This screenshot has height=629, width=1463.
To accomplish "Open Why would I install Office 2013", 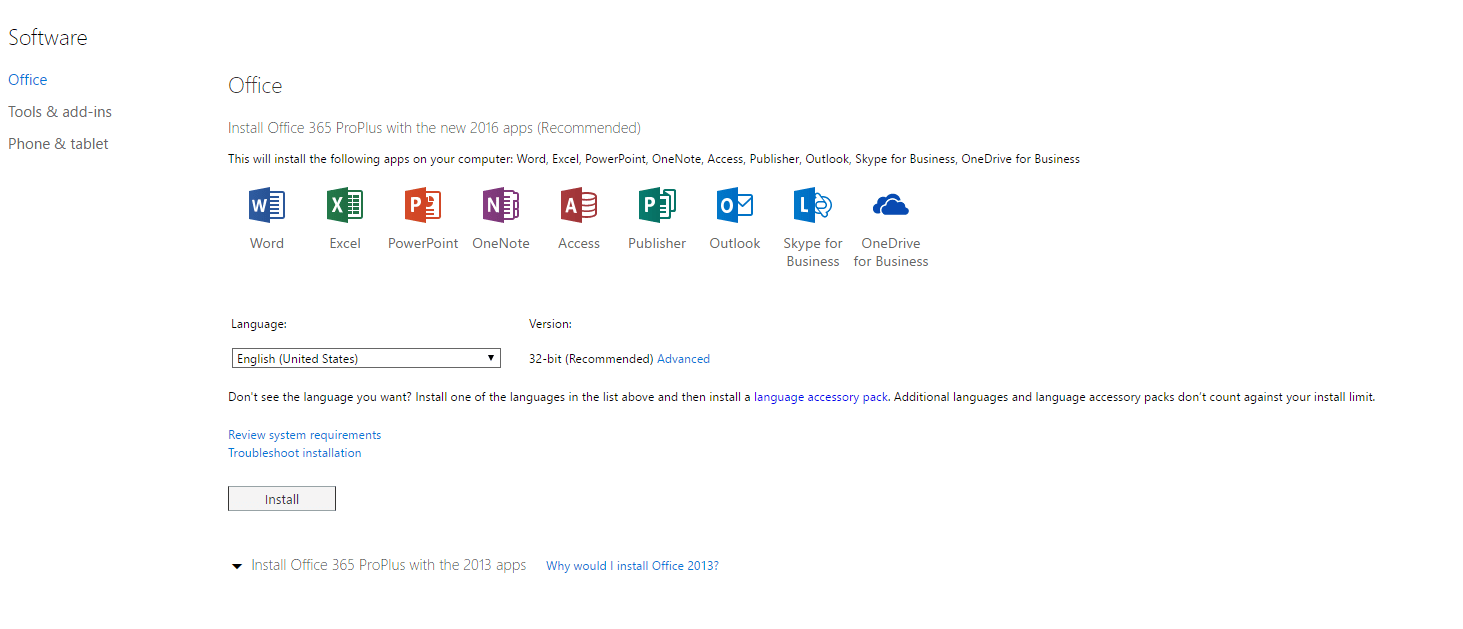I will [632, 565].
